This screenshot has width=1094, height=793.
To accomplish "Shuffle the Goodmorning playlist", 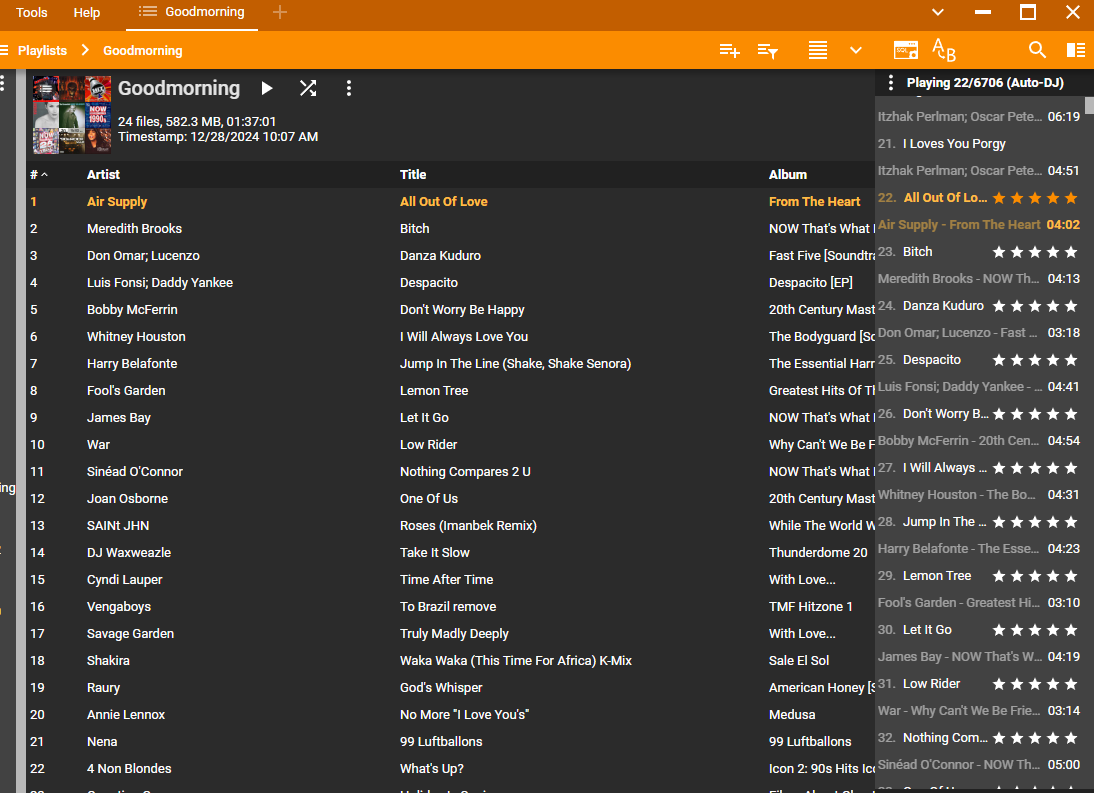I will pyautogui.click(x=308, y=88).
